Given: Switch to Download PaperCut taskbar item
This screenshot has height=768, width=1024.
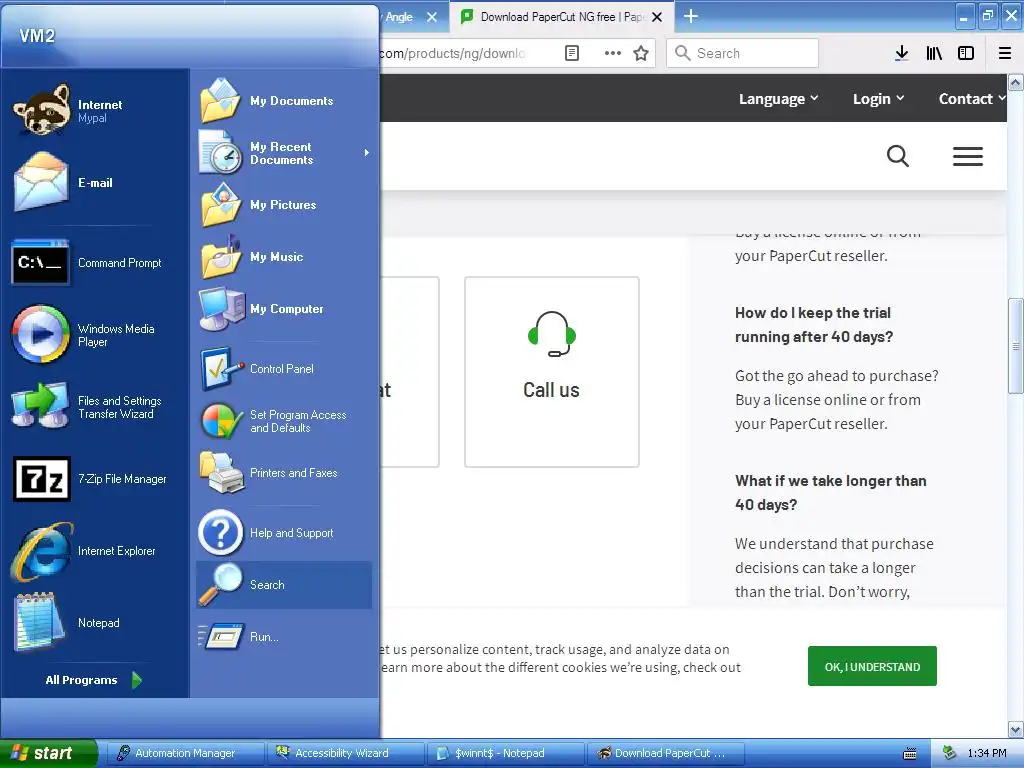Looking at the screenshot, I should (x=666, y=753).
